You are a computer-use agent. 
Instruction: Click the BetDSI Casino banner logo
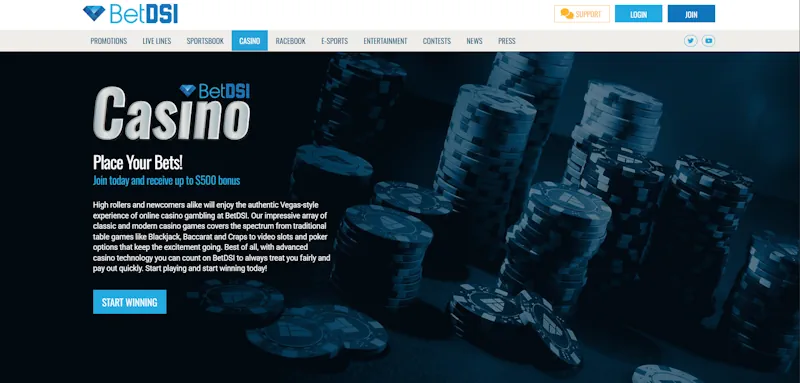171,113
